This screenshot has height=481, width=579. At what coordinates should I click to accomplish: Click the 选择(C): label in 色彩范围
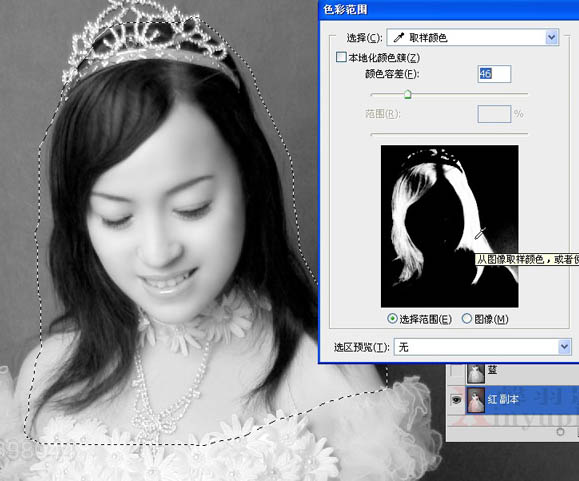pyautogui.click(x=364, y=38)
